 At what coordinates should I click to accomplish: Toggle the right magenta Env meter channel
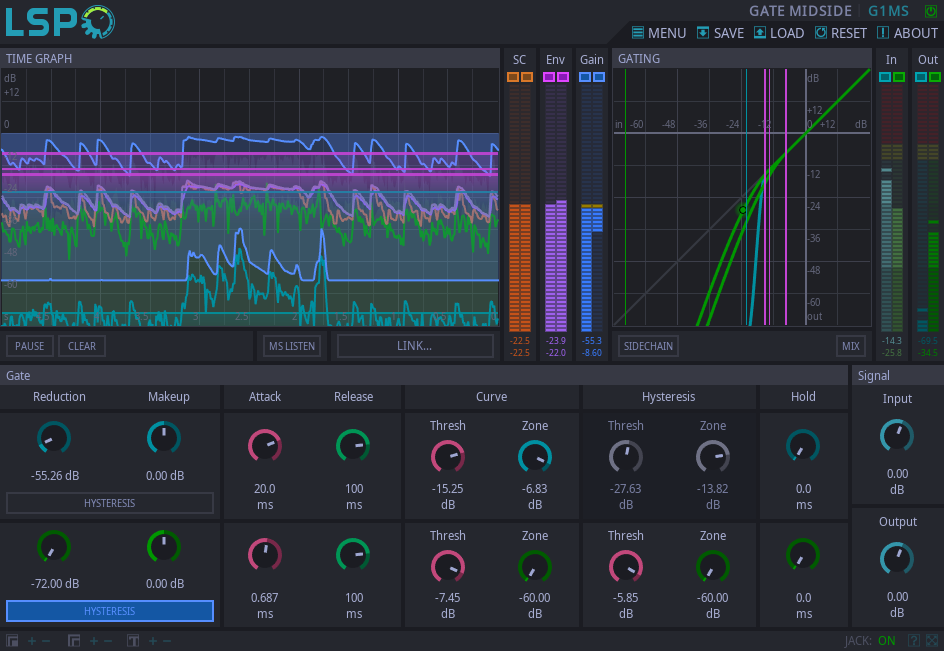pyautogui.click(x=563, y=77)
